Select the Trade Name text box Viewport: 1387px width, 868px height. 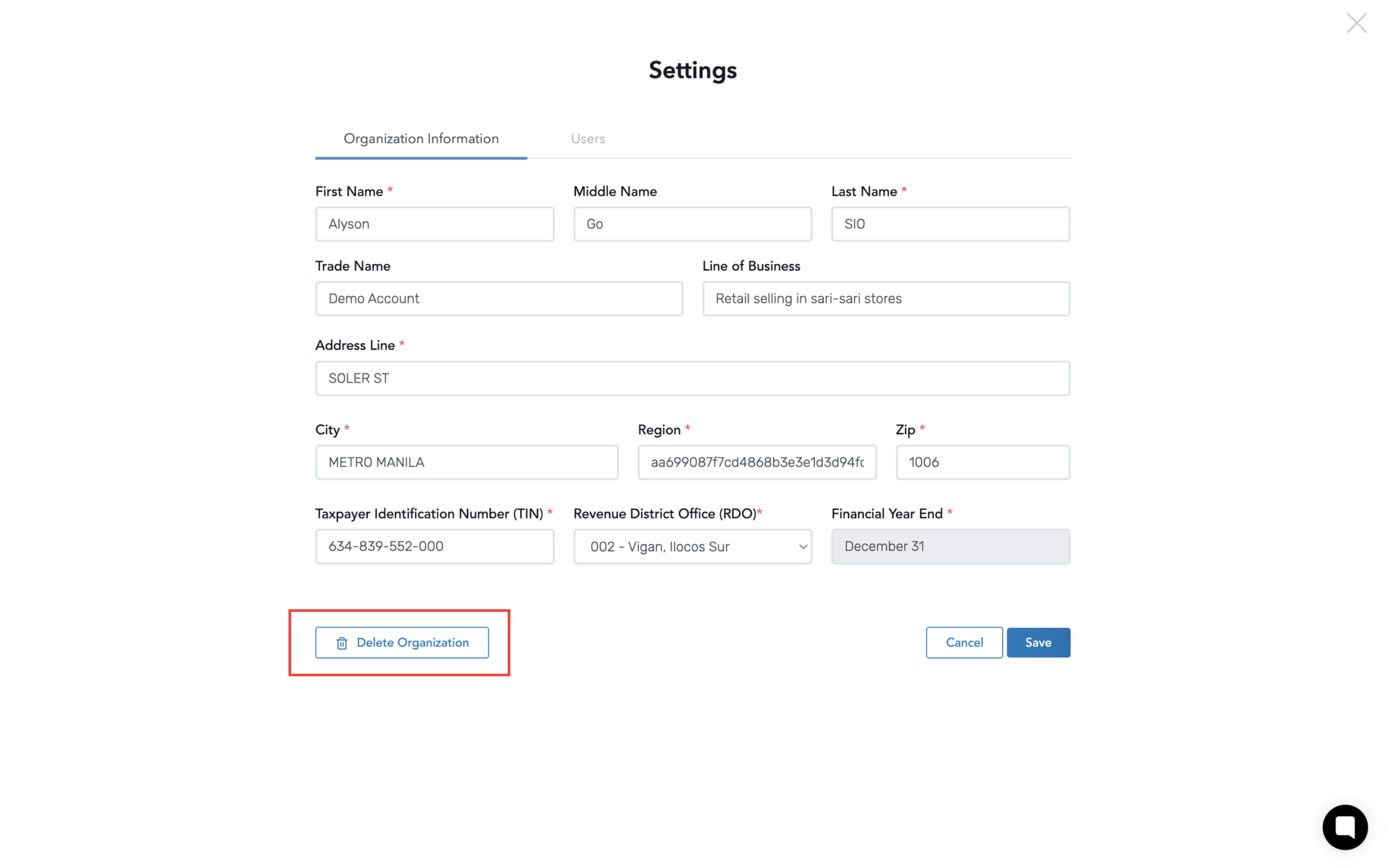498,299
